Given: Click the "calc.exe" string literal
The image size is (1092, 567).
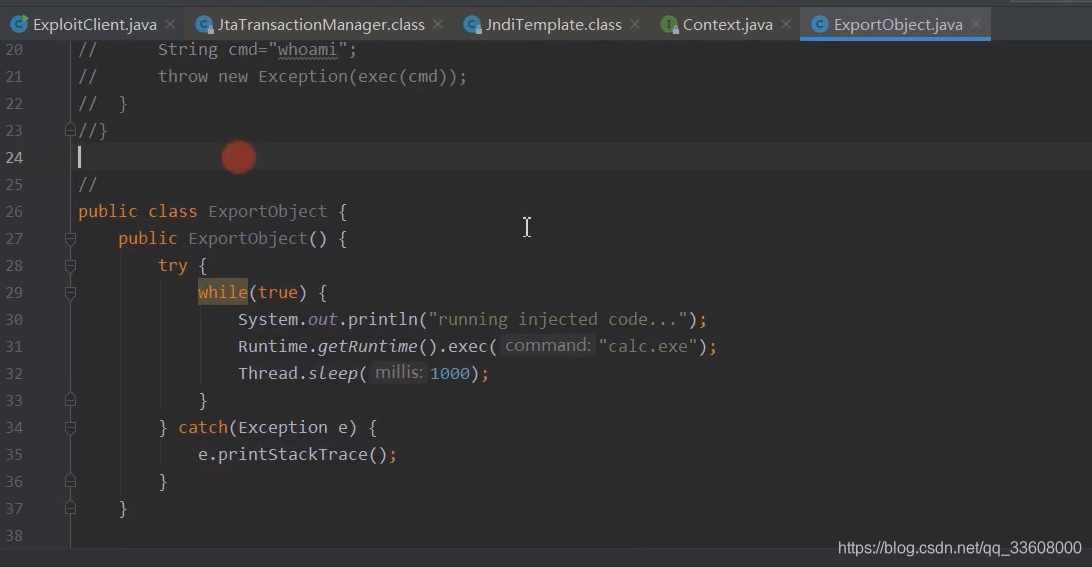Looking at the screenshot, I should (648, 346).
